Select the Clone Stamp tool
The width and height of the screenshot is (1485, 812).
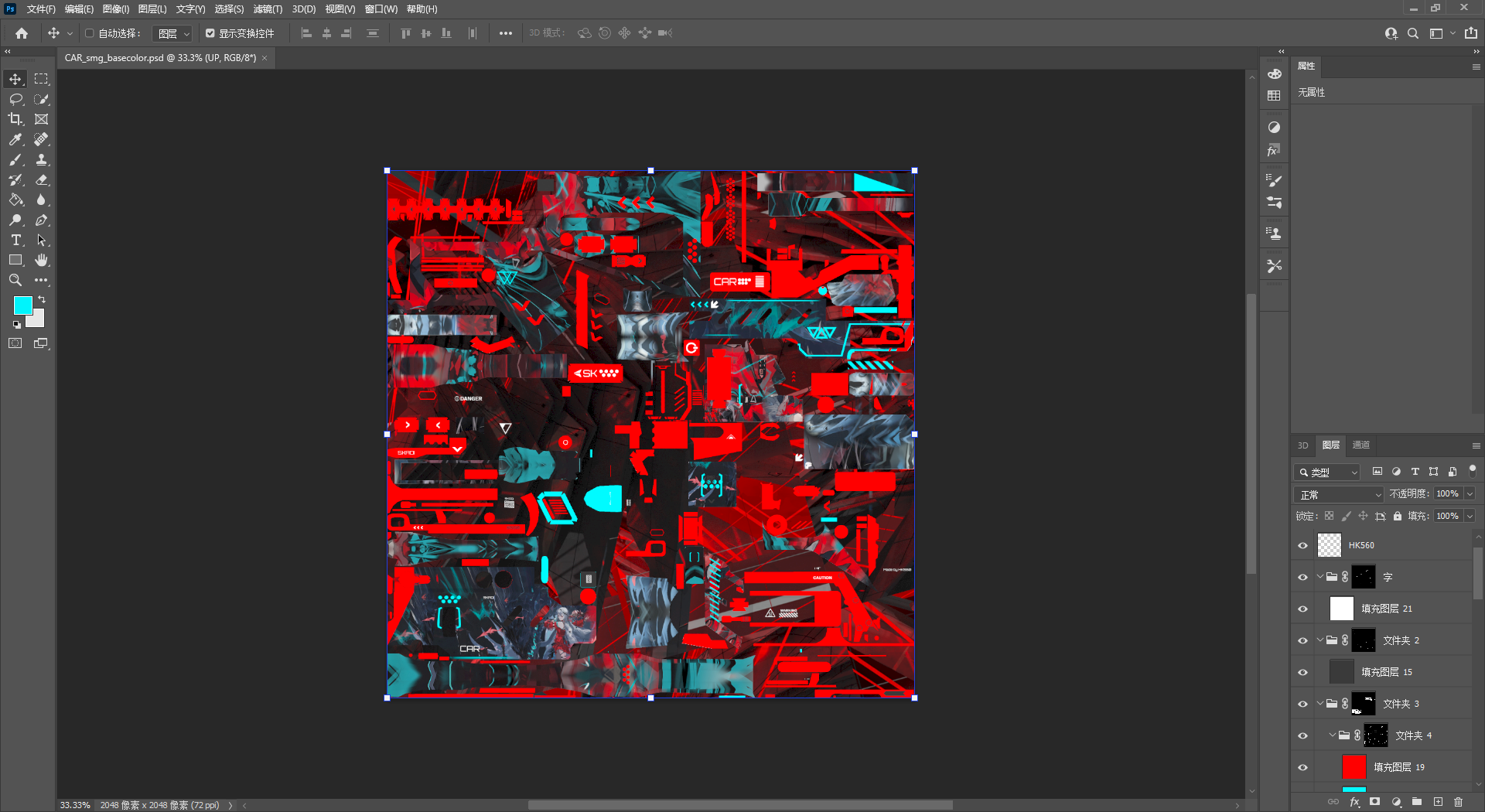[x=41, y=159]
